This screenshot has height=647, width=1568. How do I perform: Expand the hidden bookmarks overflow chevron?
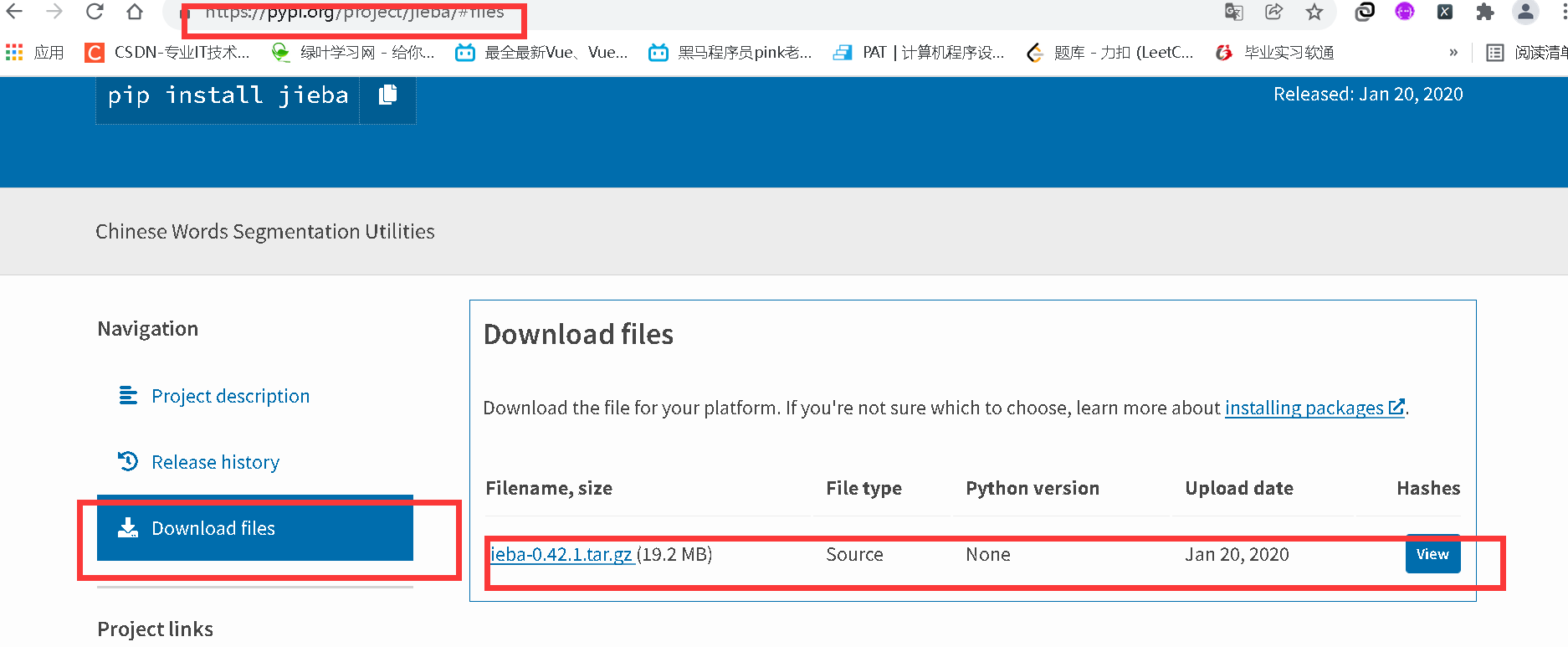[1453, 53]
